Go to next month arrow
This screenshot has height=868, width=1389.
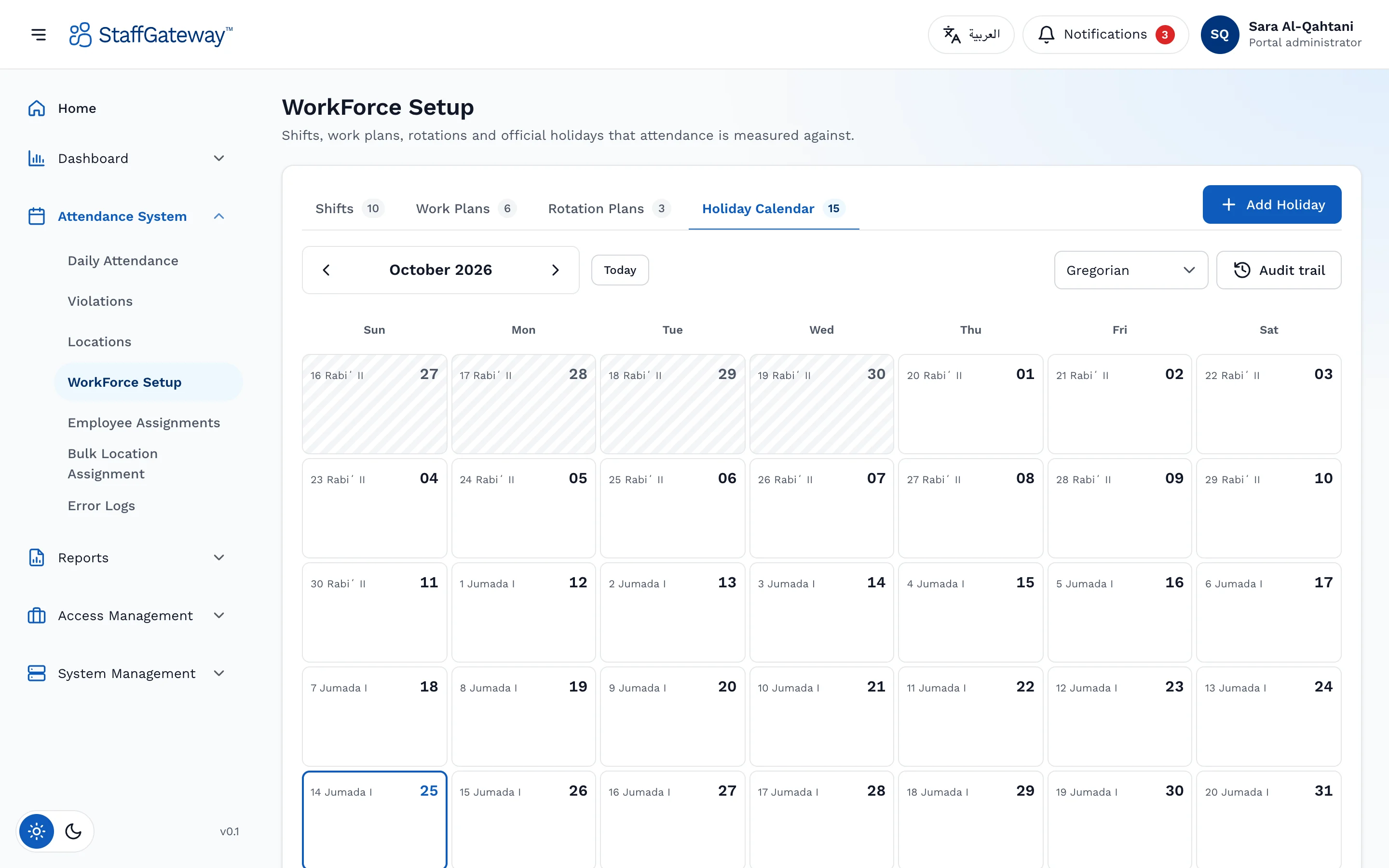point(555,270)
